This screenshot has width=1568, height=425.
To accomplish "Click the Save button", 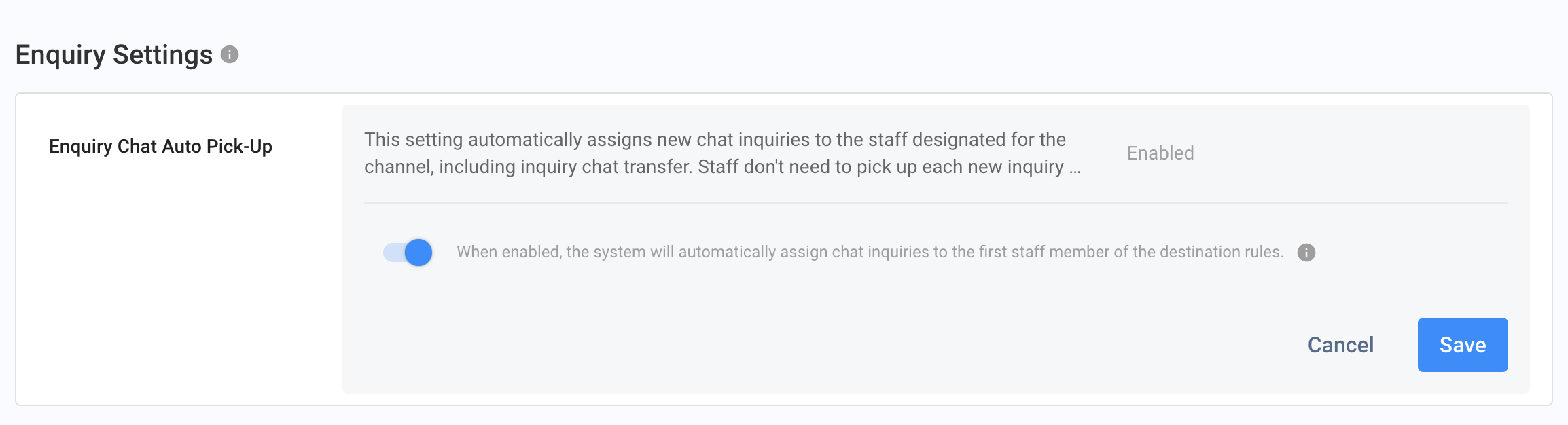I will pyautogui.click(x=1462, y=345).
